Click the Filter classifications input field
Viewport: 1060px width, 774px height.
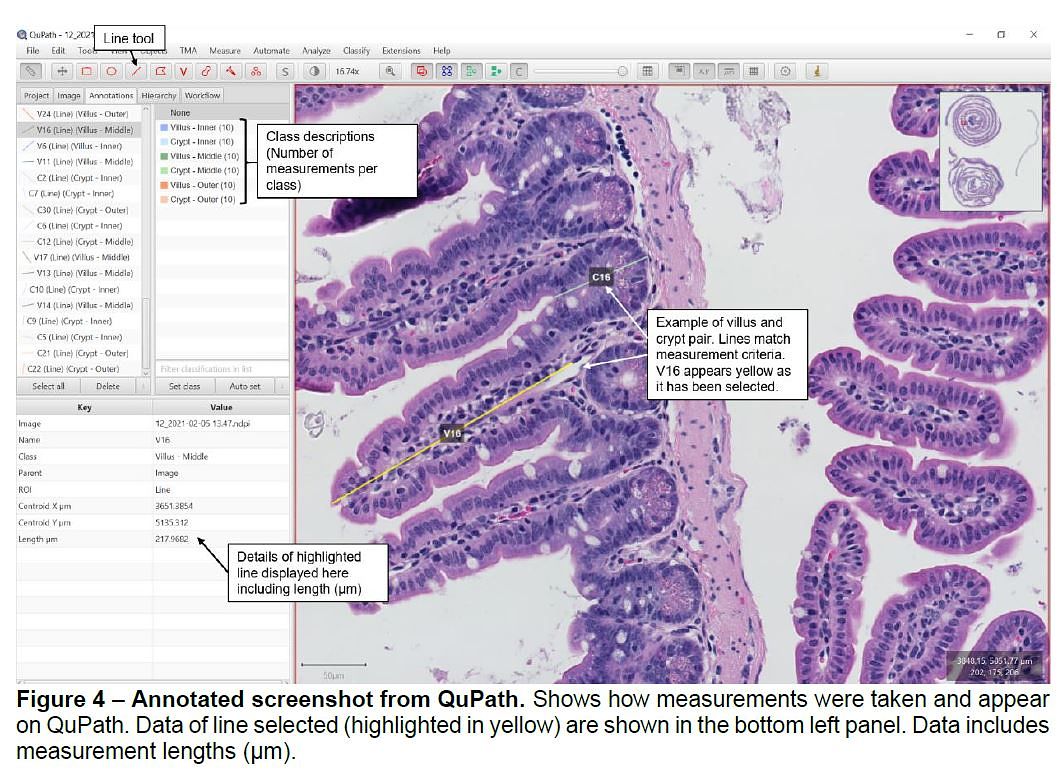coord(222,369)
